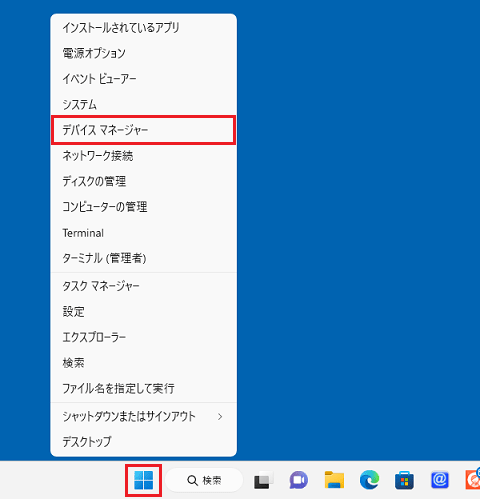Viewport: 480px width, 499px height.
Task: Open Microsoft Store taskbar icon
Action: tap(404, 480)
